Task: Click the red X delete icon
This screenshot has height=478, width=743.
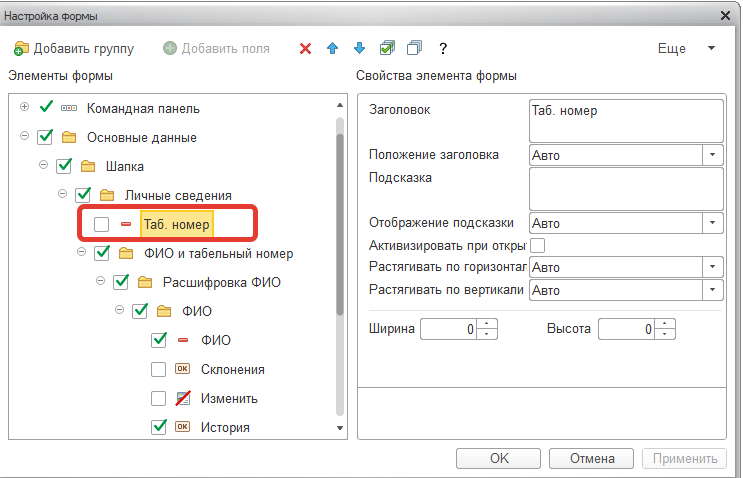Action: [x=306, y=48]
